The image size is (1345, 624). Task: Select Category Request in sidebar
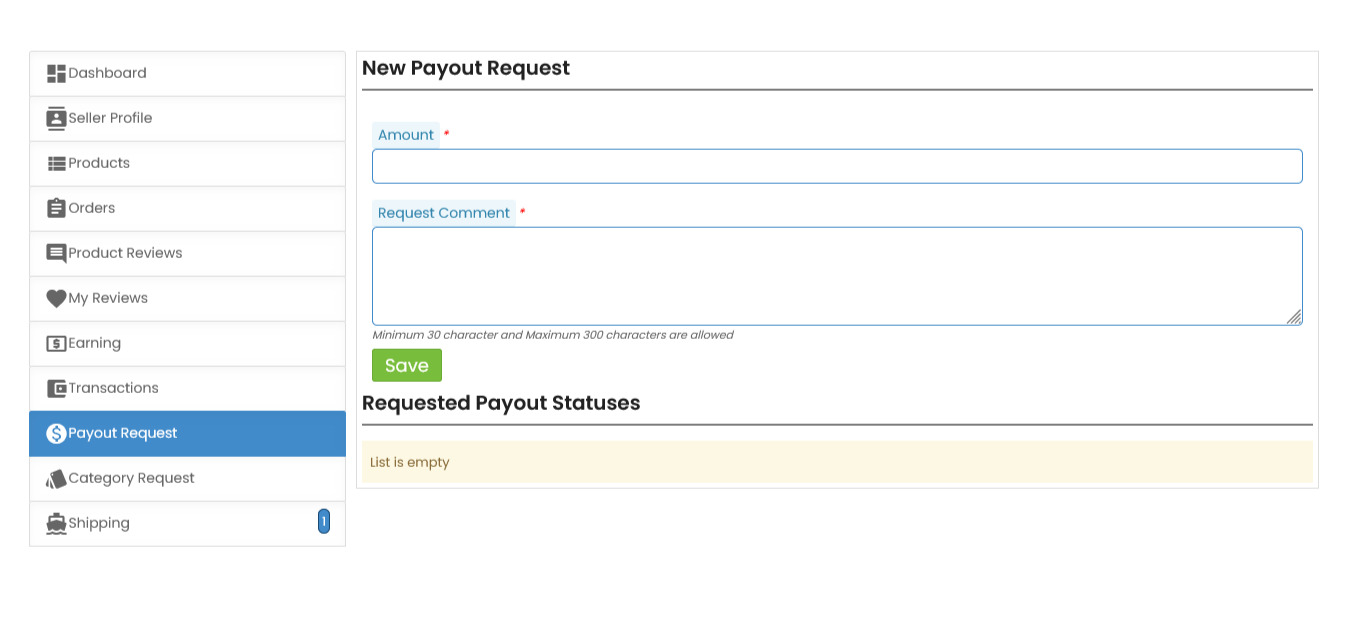point(131,478)
